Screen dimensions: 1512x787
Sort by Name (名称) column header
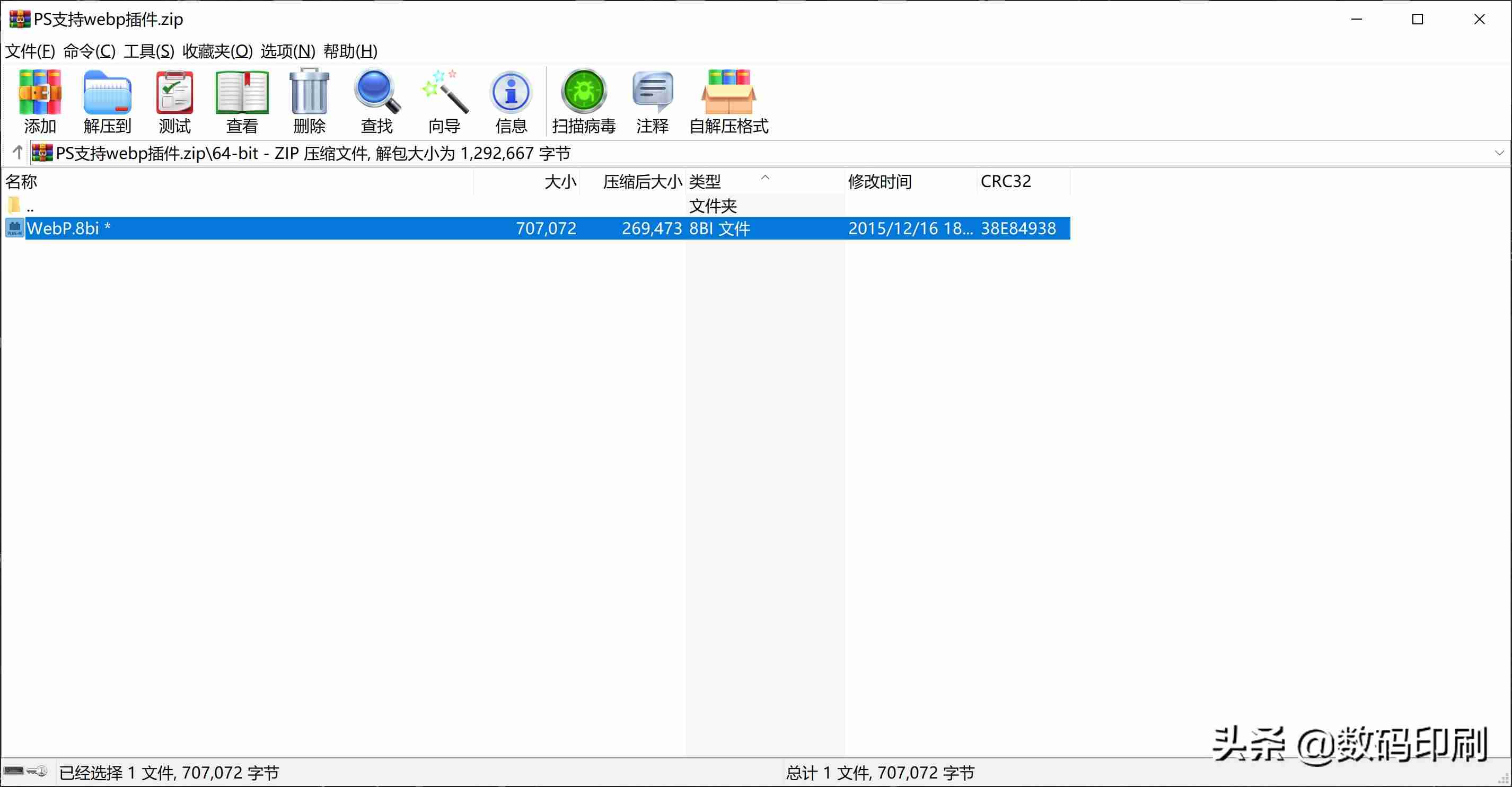point(238,181)
